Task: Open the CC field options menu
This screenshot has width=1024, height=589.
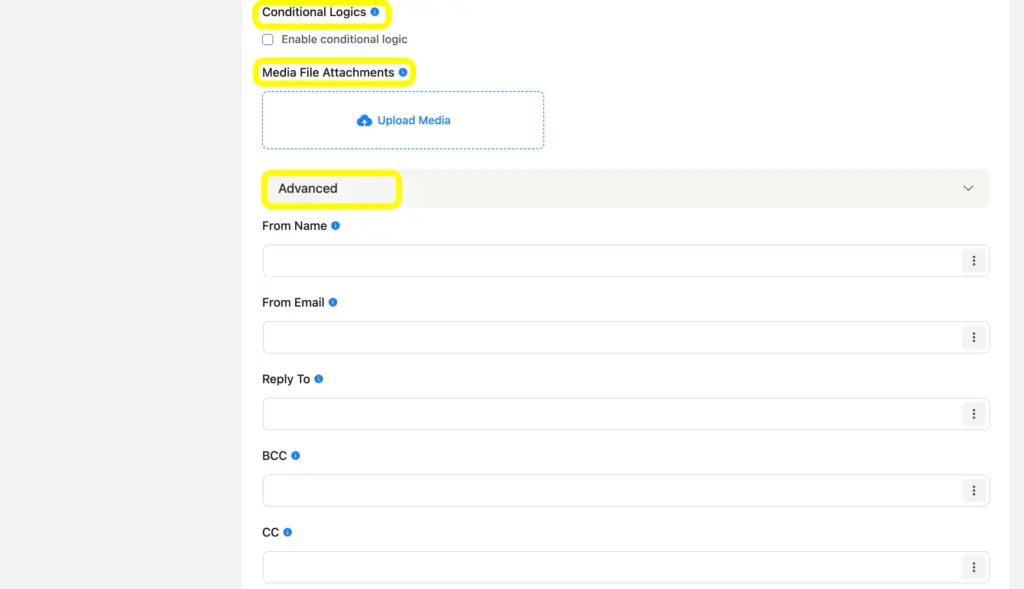Action: click(974, 567)
